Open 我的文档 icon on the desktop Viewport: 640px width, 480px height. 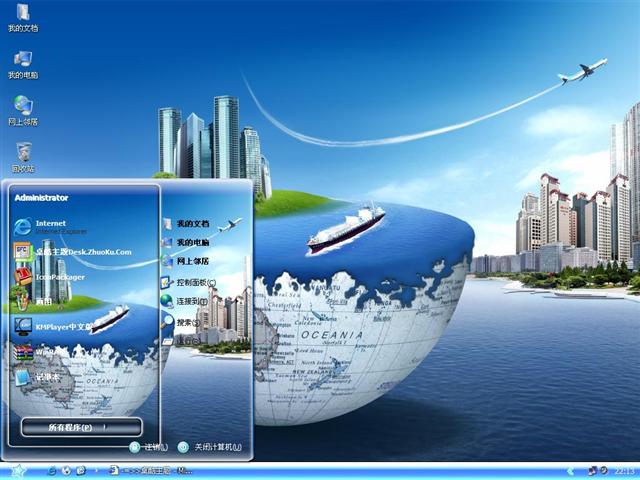tap(23, 17)
